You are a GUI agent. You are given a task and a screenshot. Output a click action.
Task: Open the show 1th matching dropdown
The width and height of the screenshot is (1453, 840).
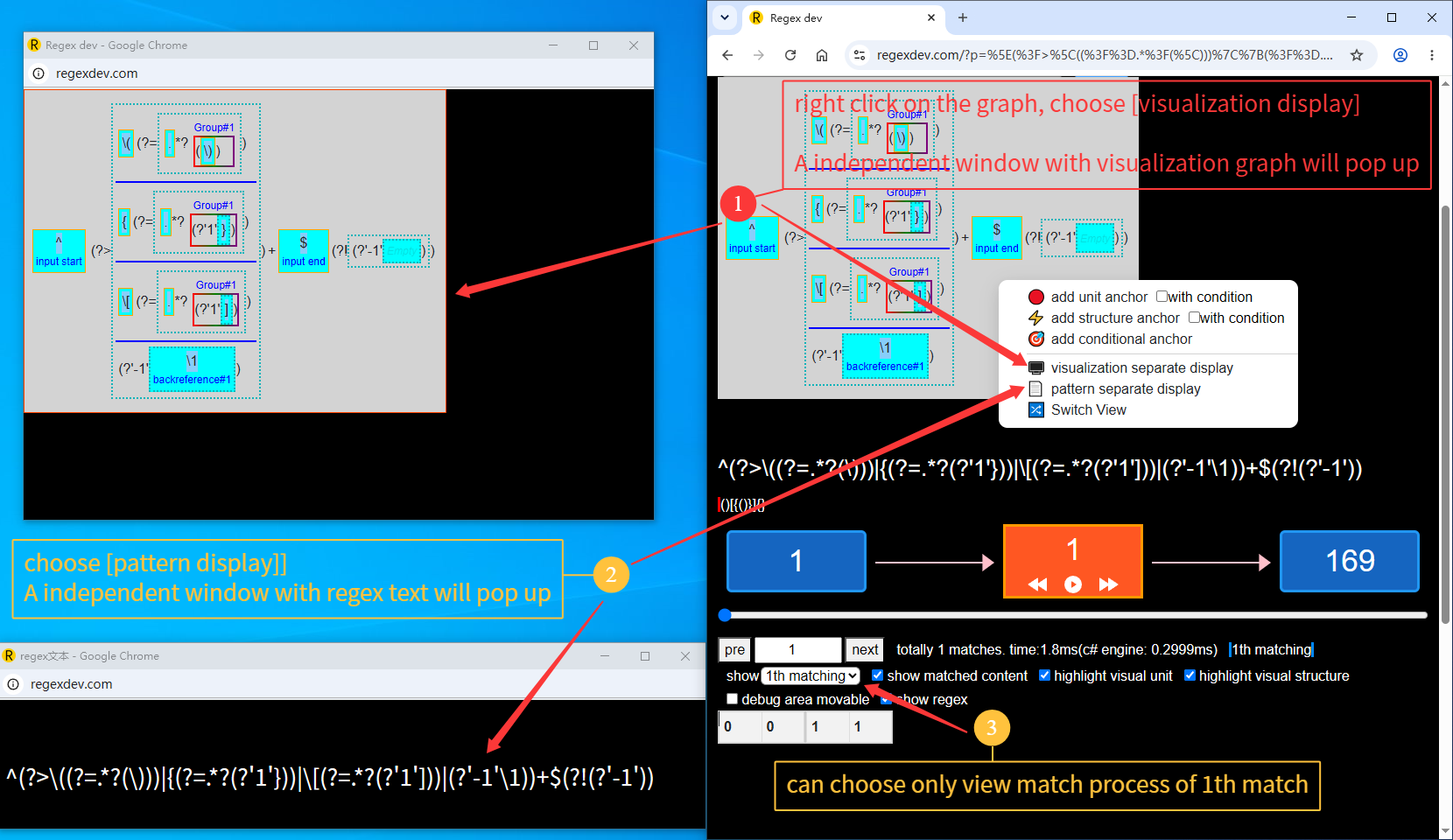point(811,675)
